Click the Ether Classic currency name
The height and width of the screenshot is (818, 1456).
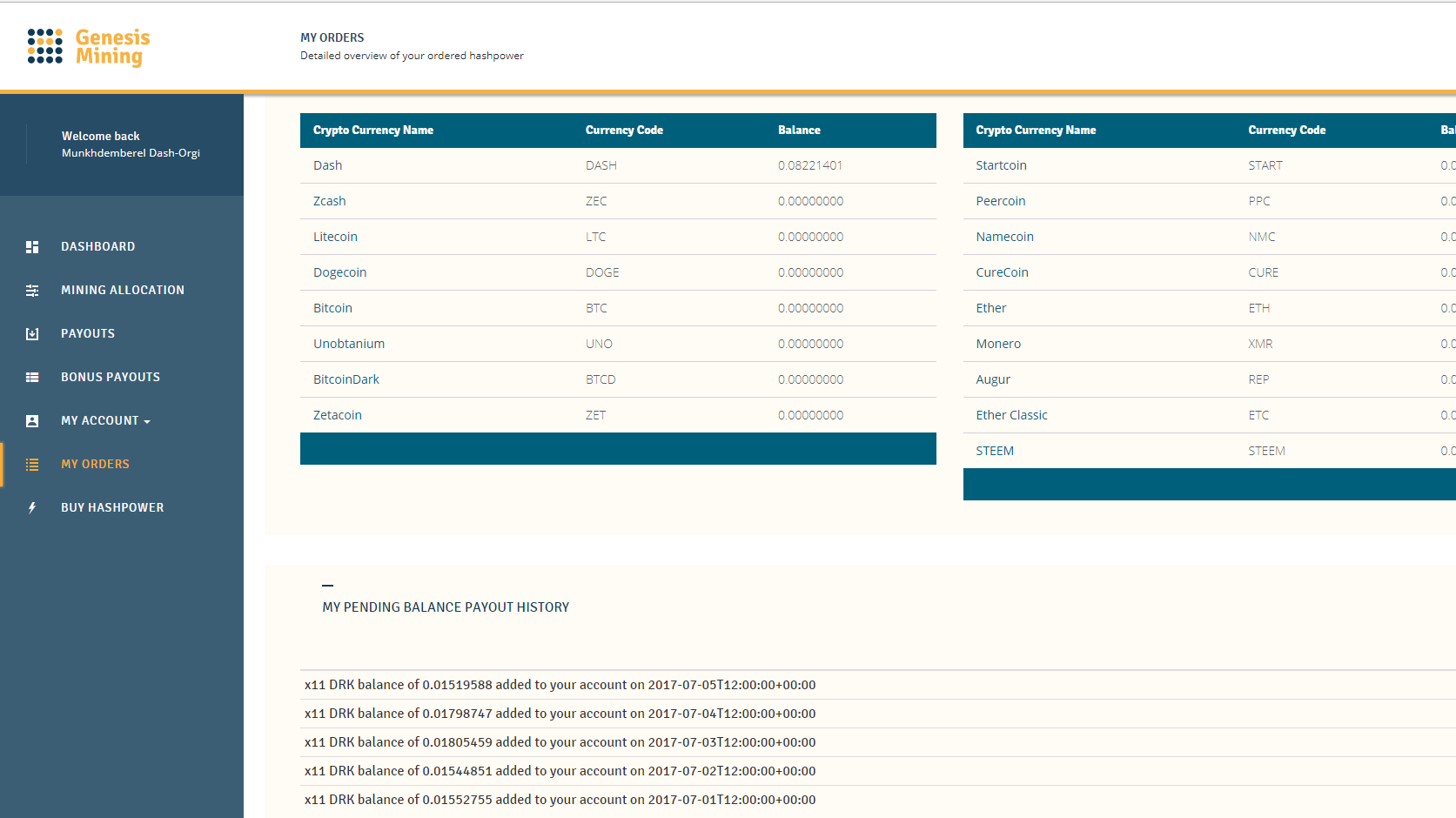coord(1011,415)
